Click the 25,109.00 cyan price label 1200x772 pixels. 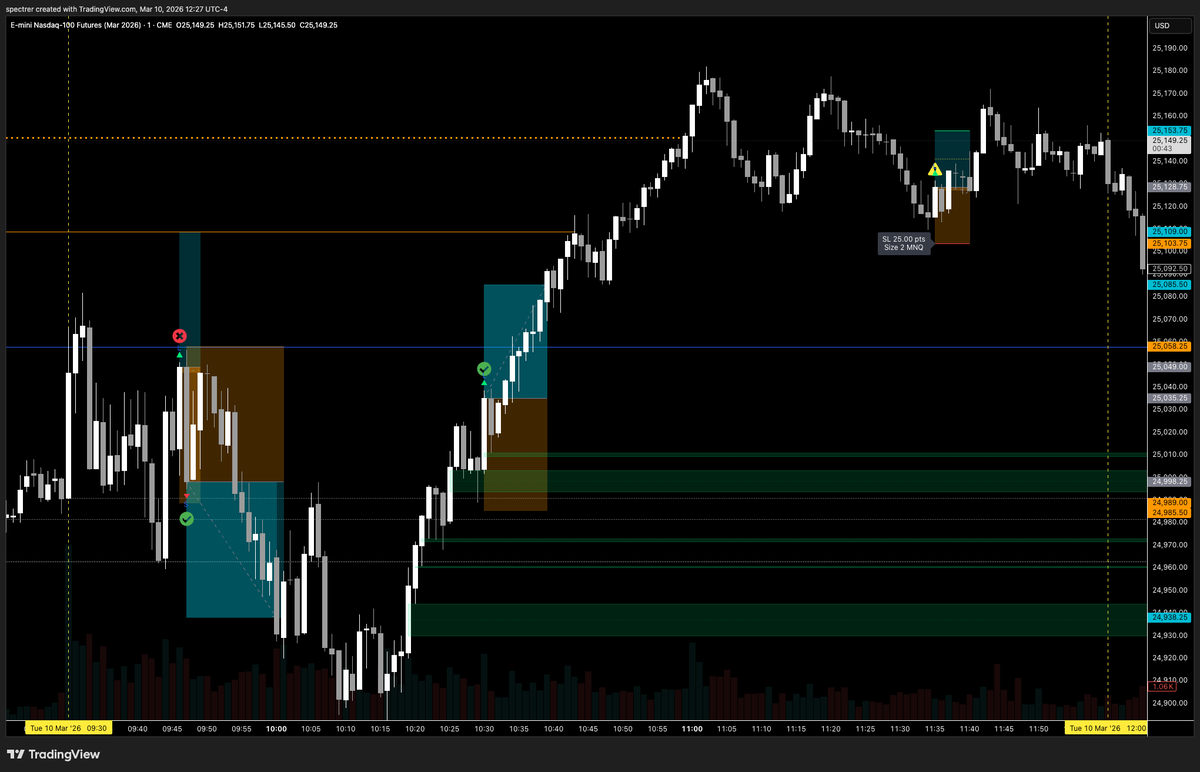(x=1169, y=231)
